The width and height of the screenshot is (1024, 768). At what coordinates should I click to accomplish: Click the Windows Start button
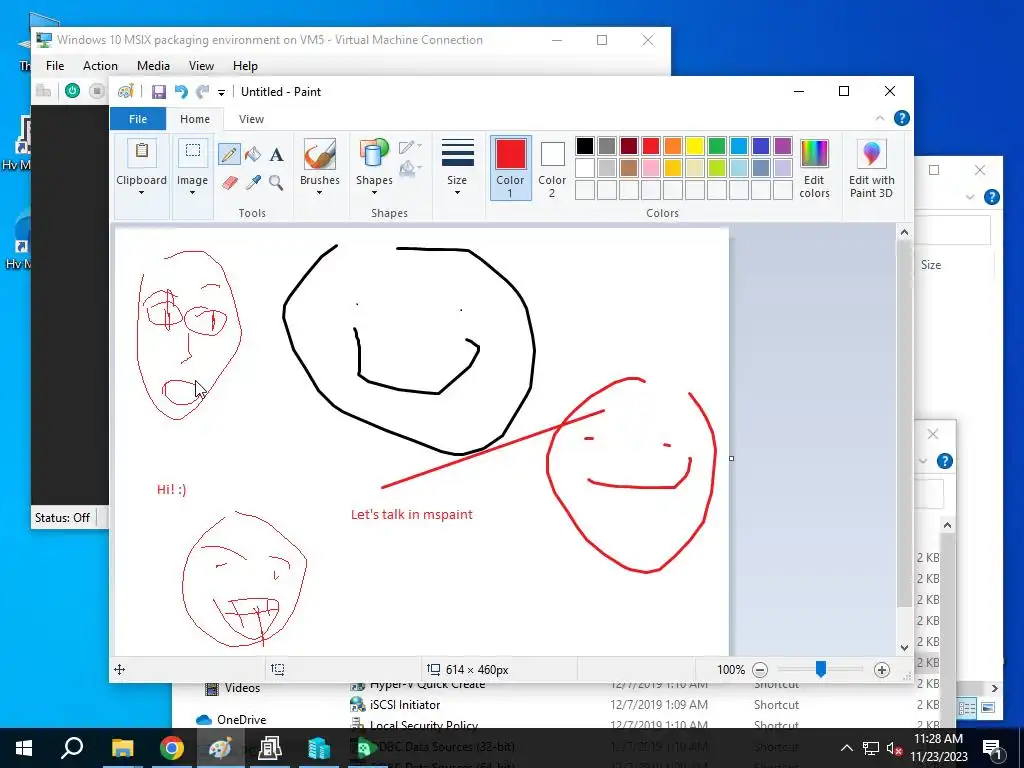click(24, 748)
